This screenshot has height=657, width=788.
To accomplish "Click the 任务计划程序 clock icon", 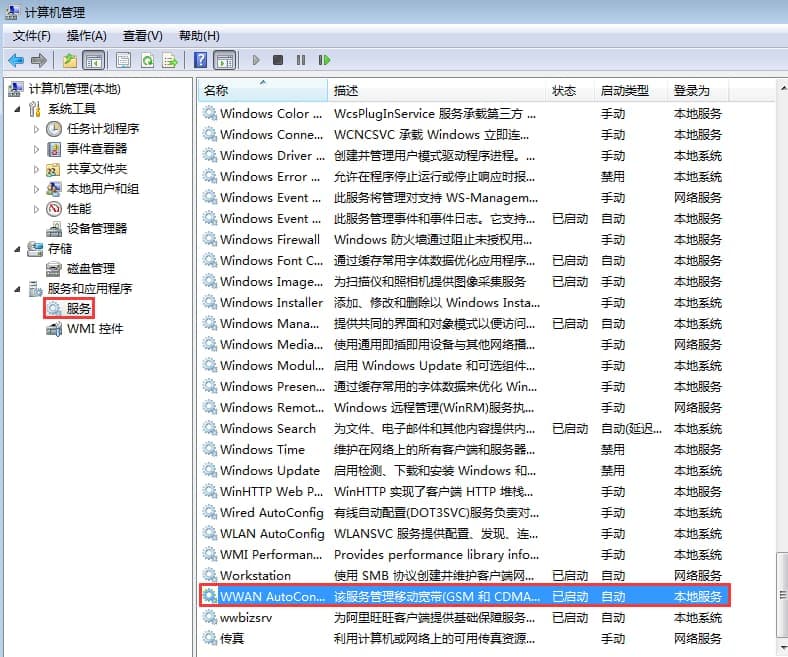I will (54, 129).
